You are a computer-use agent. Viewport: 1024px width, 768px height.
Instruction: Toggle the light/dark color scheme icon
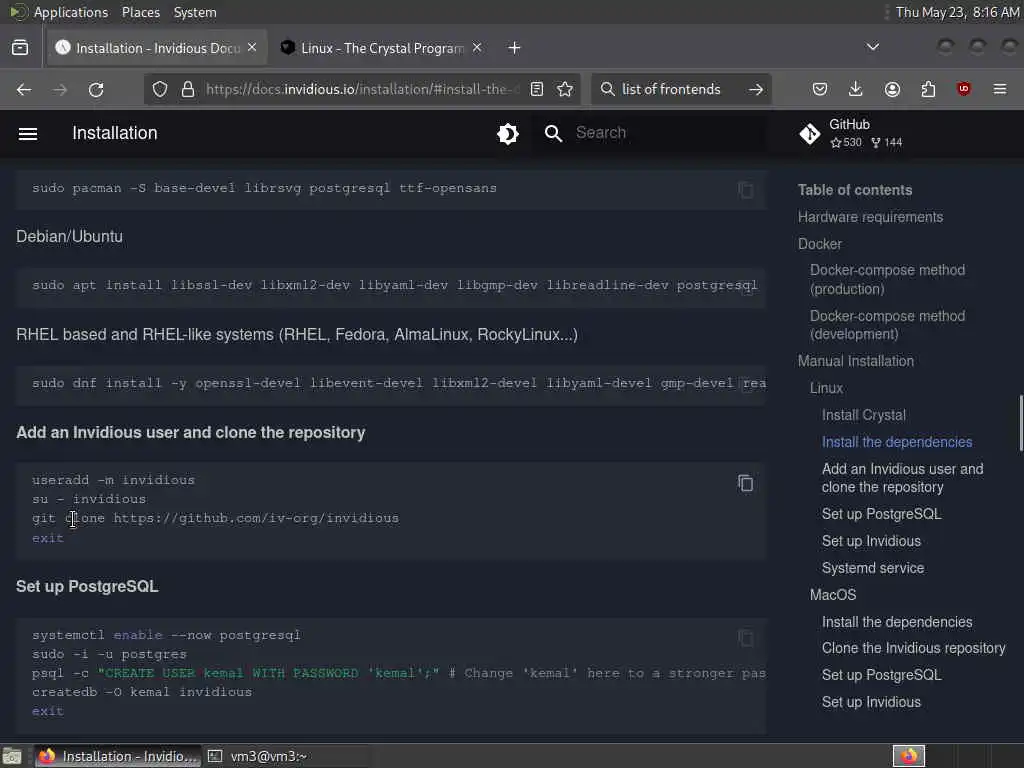(507, 134)
